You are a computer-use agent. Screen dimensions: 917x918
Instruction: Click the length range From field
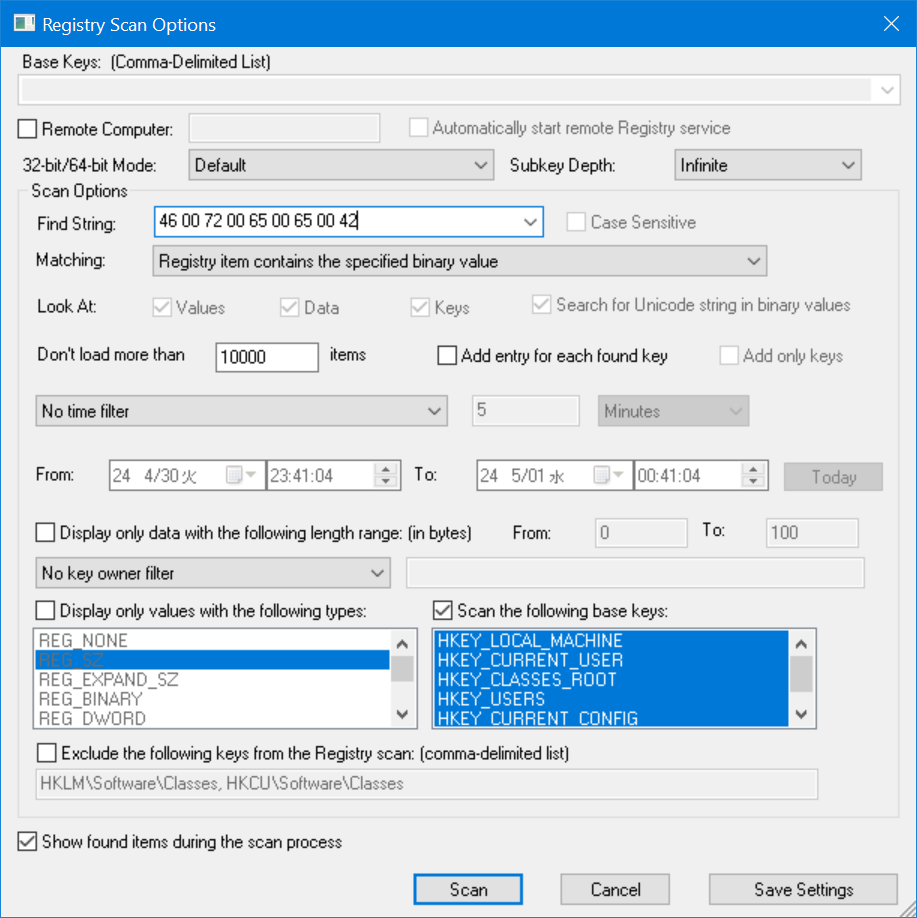click(641, 533)
